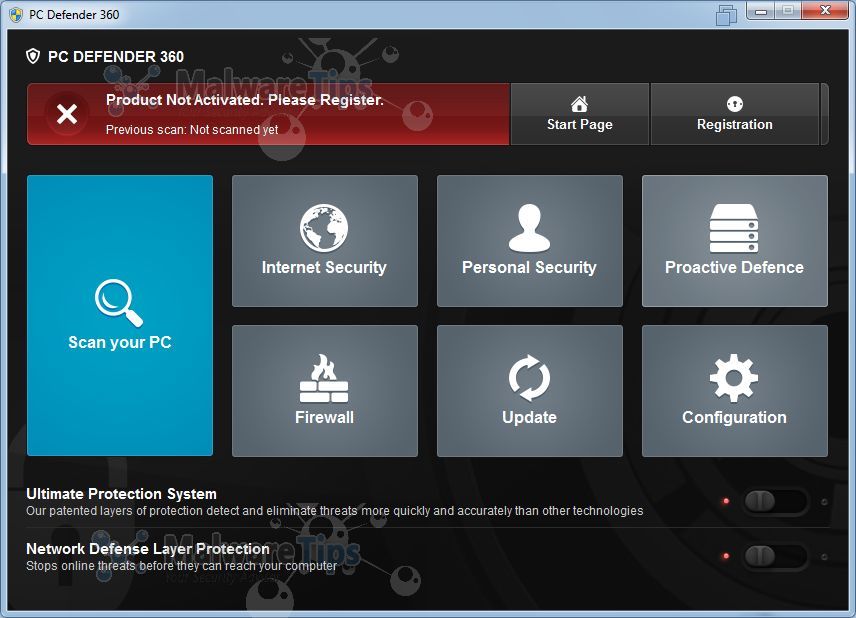Click 'Previous scan: Not scanned yet' text
Screen dimensions: 856x618
coord(192,130)
